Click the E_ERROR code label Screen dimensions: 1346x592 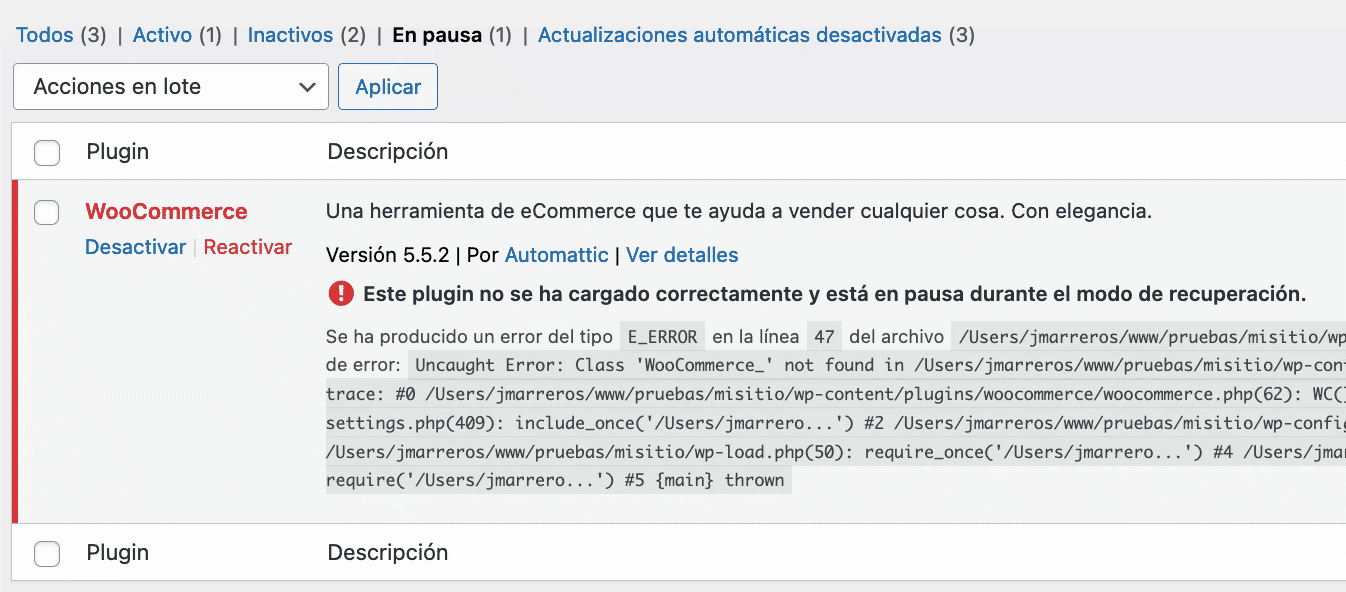(663, 336)
